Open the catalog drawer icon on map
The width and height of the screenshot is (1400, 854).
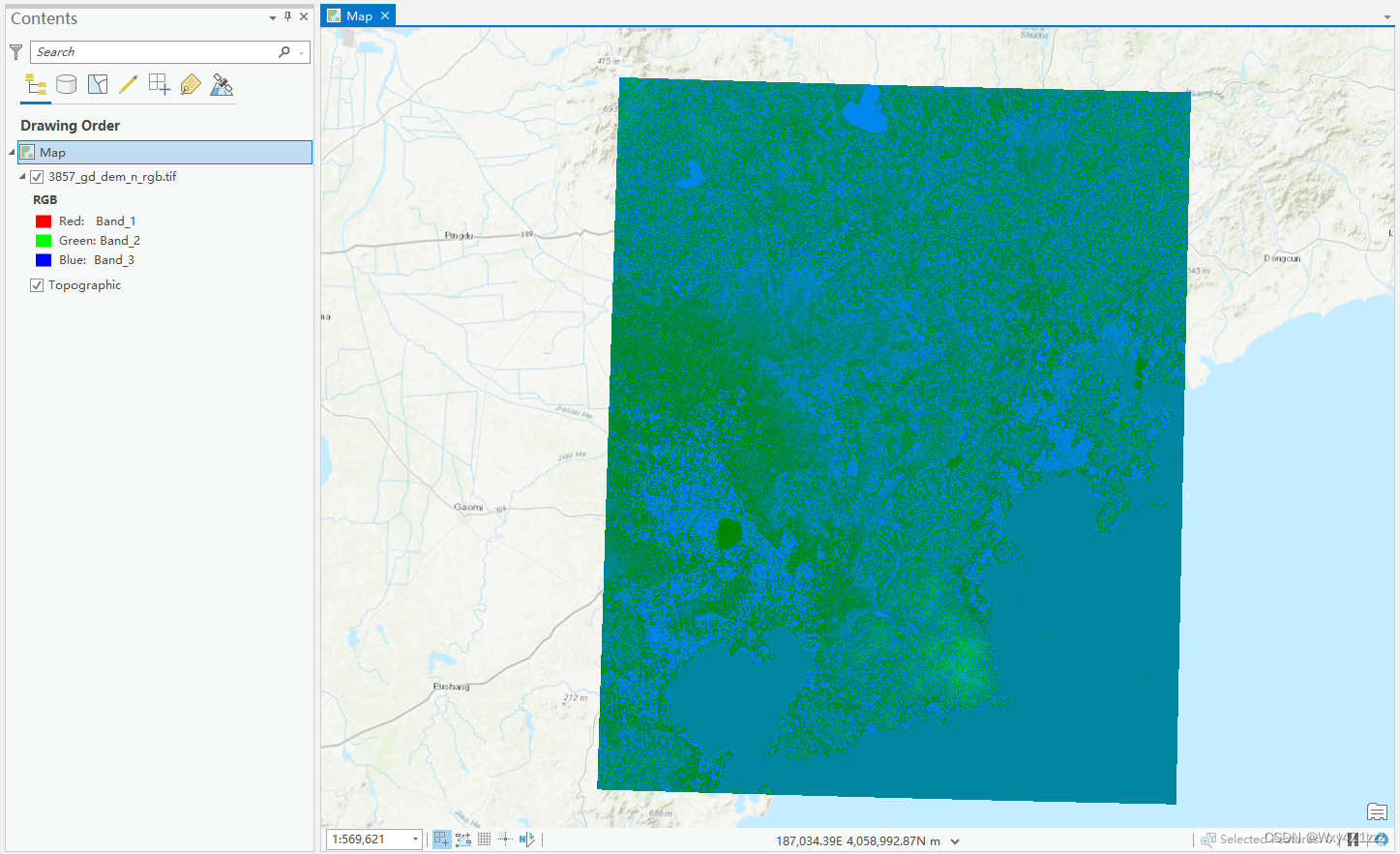pos(1377,811)
